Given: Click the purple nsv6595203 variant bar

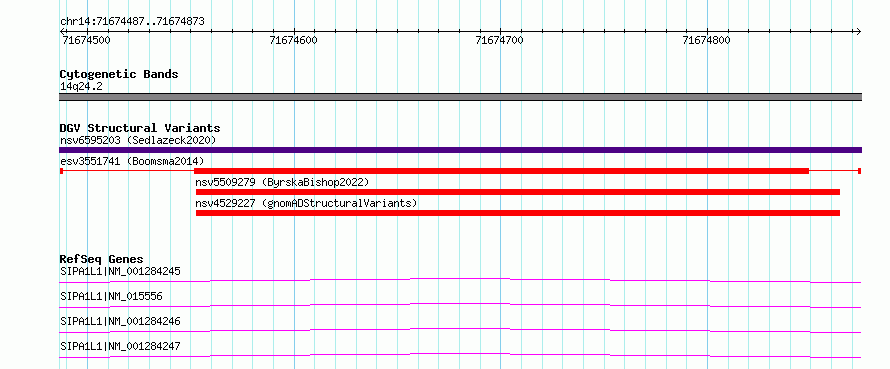Looking at the screenshot, I should click(x=460, y=150).
